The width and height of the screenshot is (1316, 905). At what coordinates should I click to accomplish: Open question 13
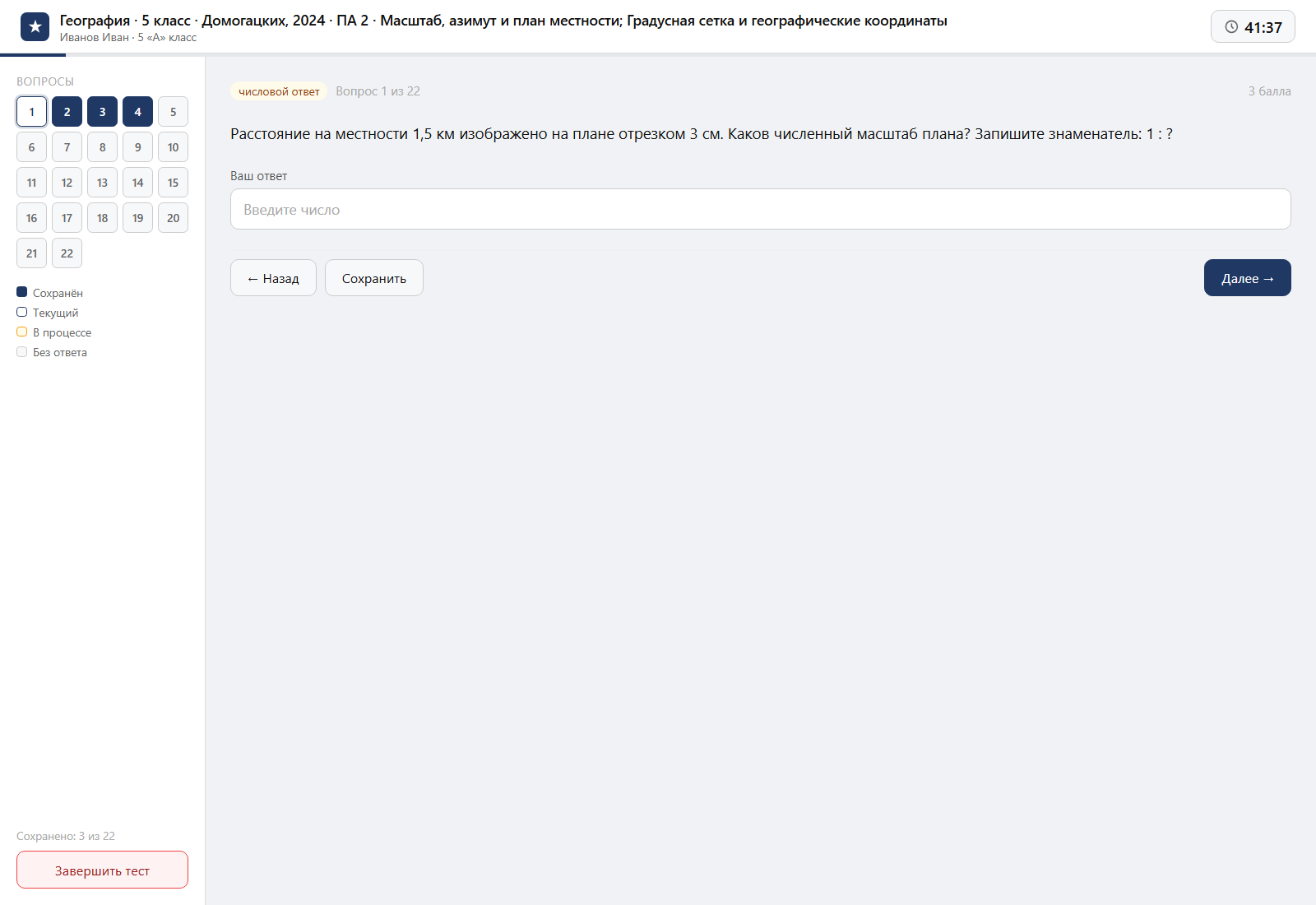click(x=102, y=183)
